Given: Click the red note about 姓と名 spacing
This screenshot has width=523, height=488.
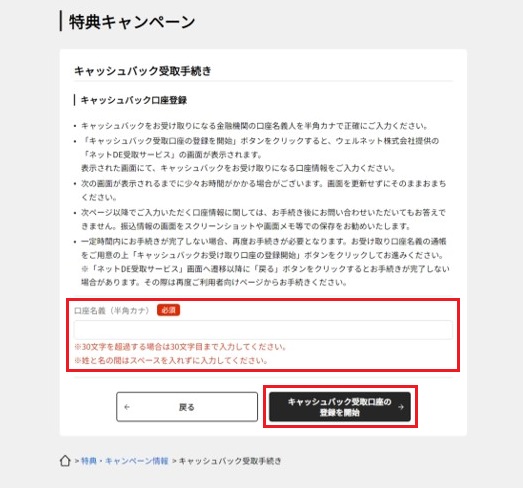Looking at the screenshot, I should tap(171, 361).
